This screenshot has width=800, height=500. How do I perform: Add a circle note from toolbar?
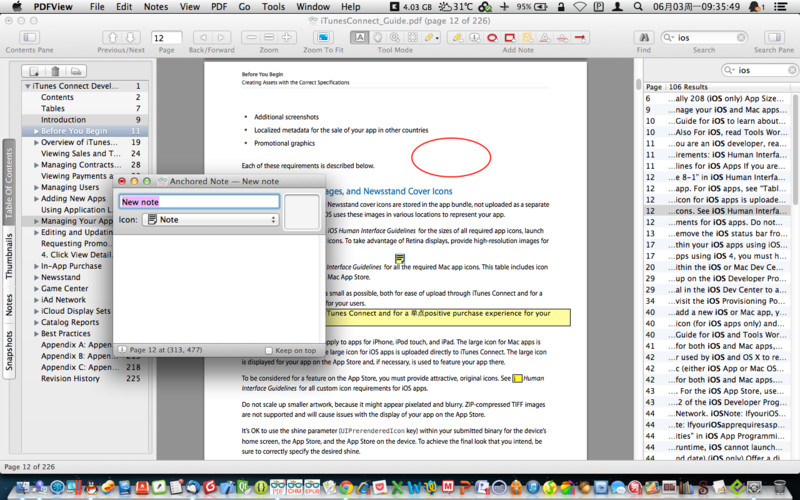(492, 38)
